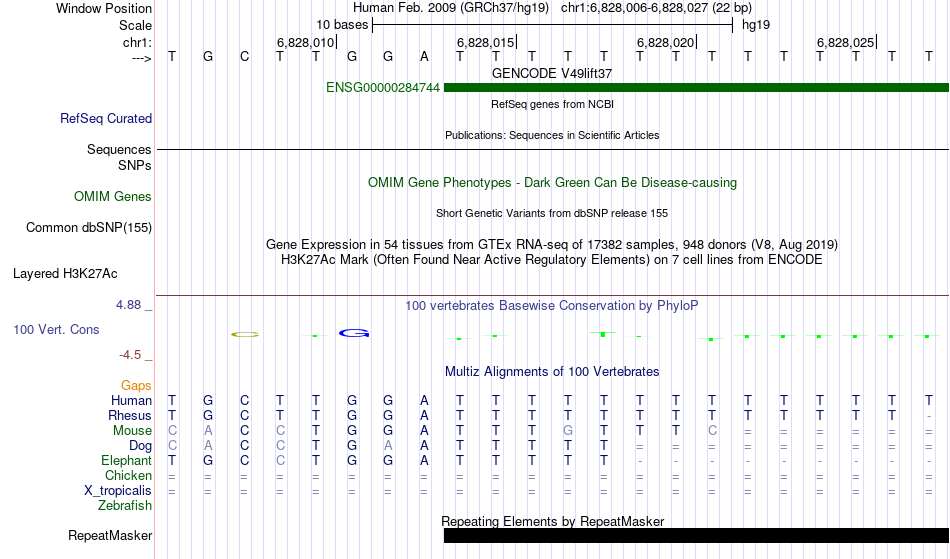Click the 4.88 PhyloP upper scale value
Screen dimensions: 950x559
[128, 305]
